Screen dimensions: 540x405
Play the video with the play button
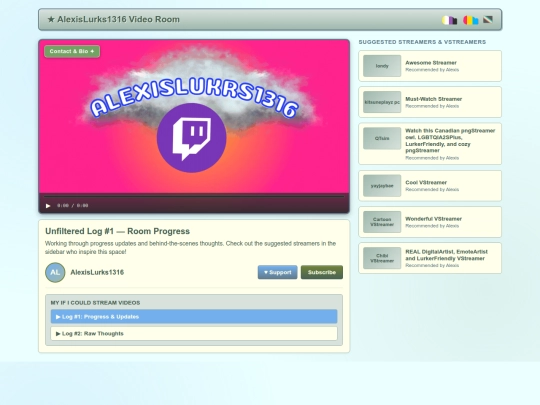pos(48,206)
